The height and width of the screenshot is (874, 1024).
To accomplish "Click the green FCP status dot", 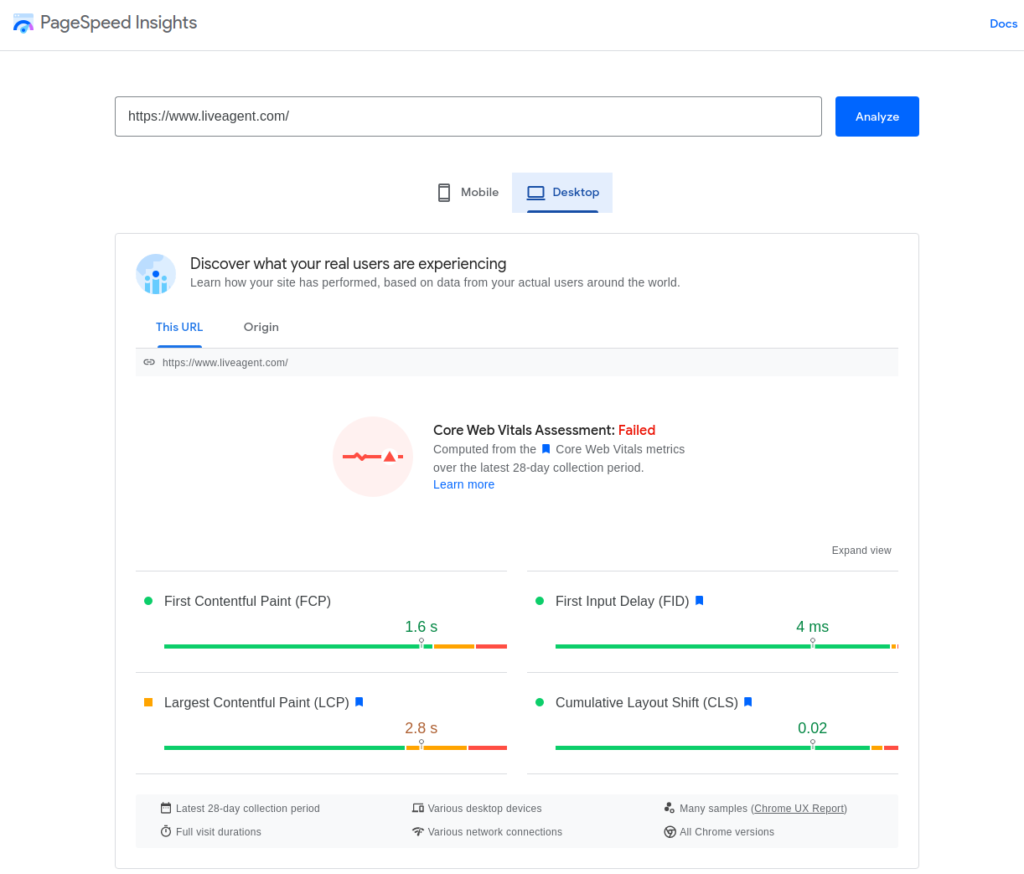I will pos(149,600).
